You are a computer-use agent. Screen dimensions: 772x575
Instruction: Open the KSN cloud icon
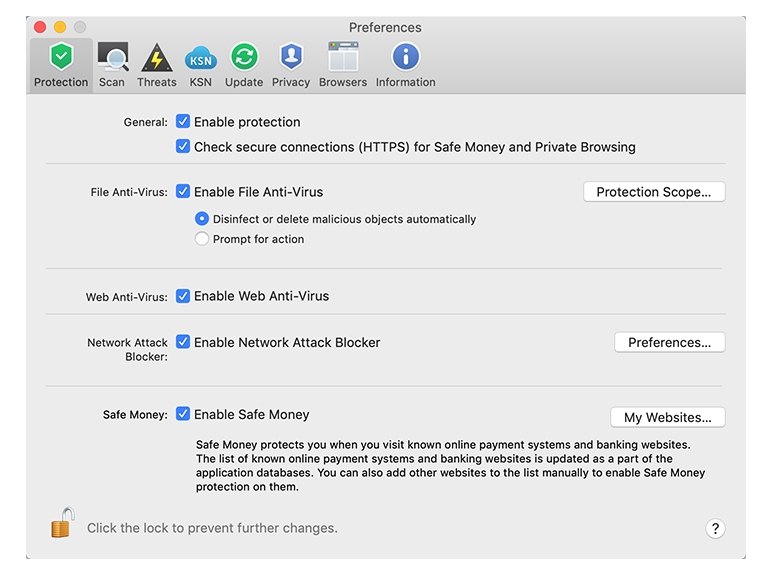point(200,59)
